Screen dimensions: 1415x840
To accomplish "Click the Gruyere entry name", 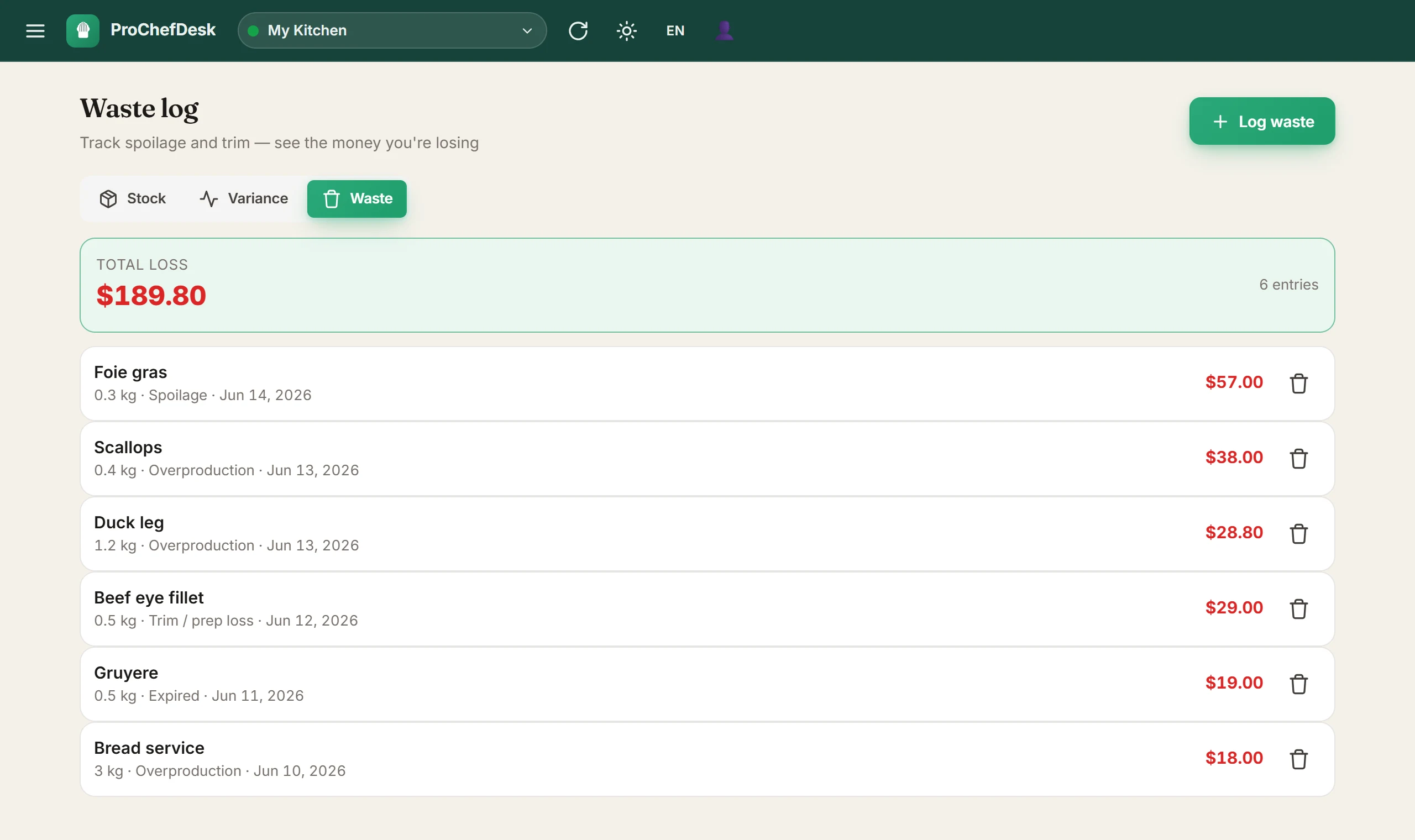I will tap(125, 673).
